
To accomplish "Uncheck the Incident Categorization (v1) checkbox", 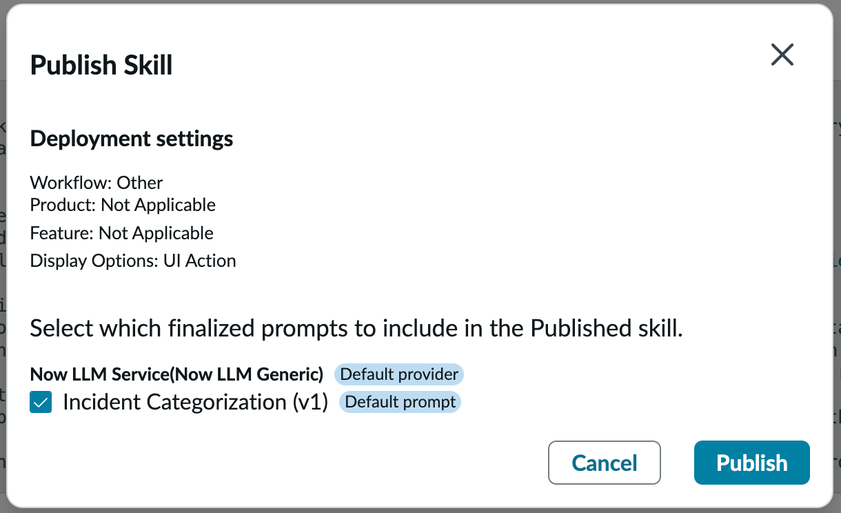I will point(41,402).
